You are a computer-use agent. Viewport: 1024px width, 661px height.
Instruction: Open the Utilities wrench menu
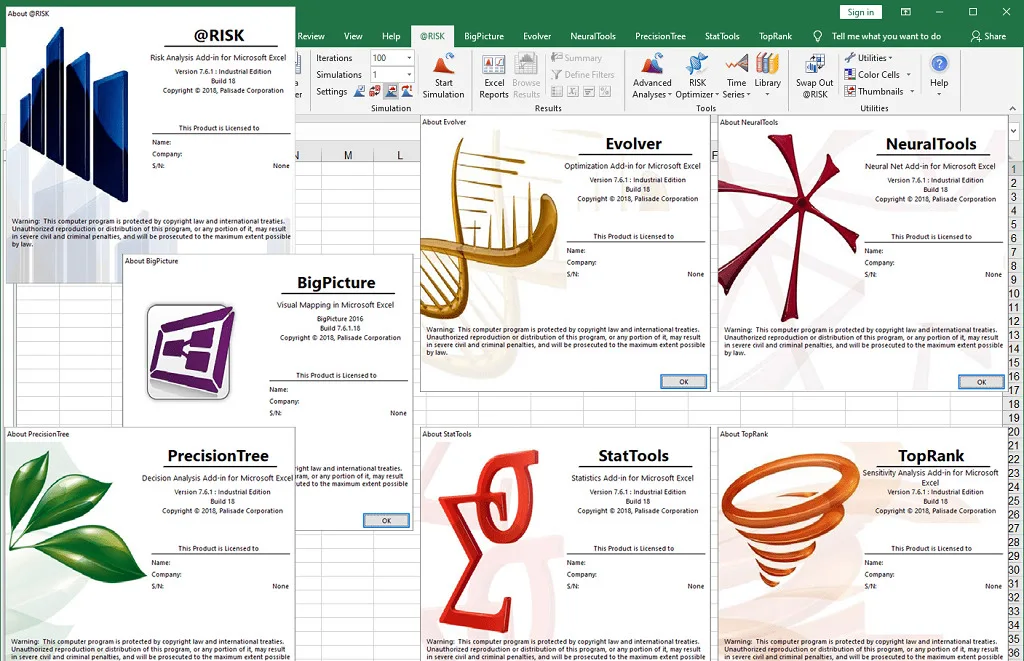[868, 57]
